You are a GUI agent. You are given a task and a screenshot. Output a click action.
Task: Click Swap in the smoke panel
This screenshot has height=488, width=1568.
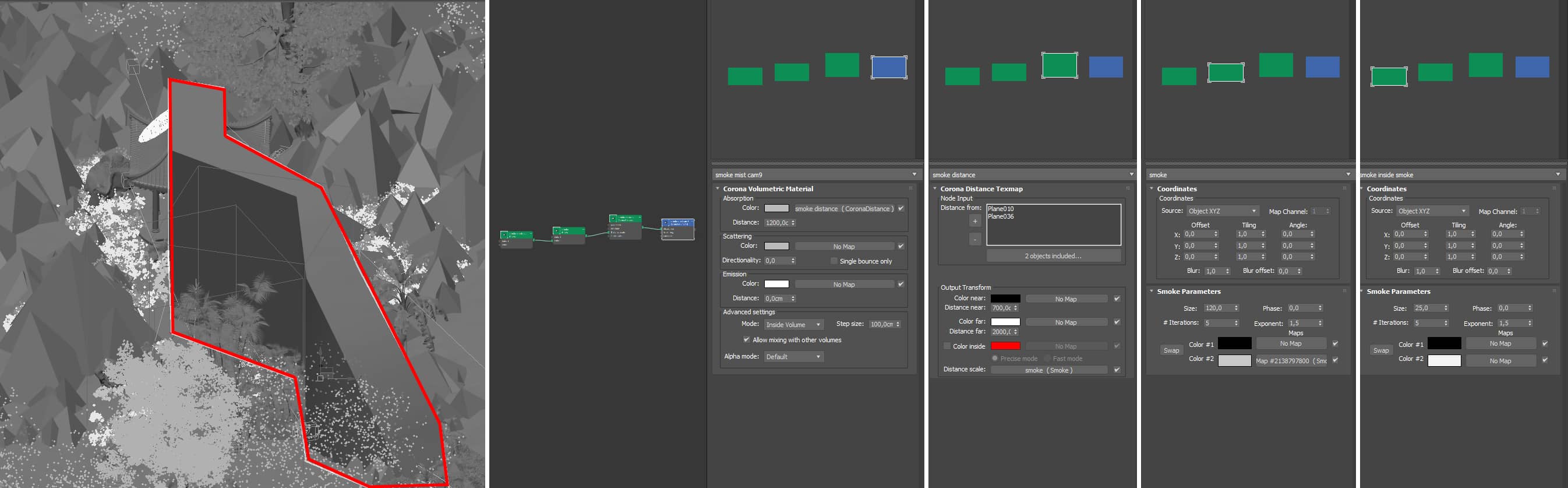1171,350
